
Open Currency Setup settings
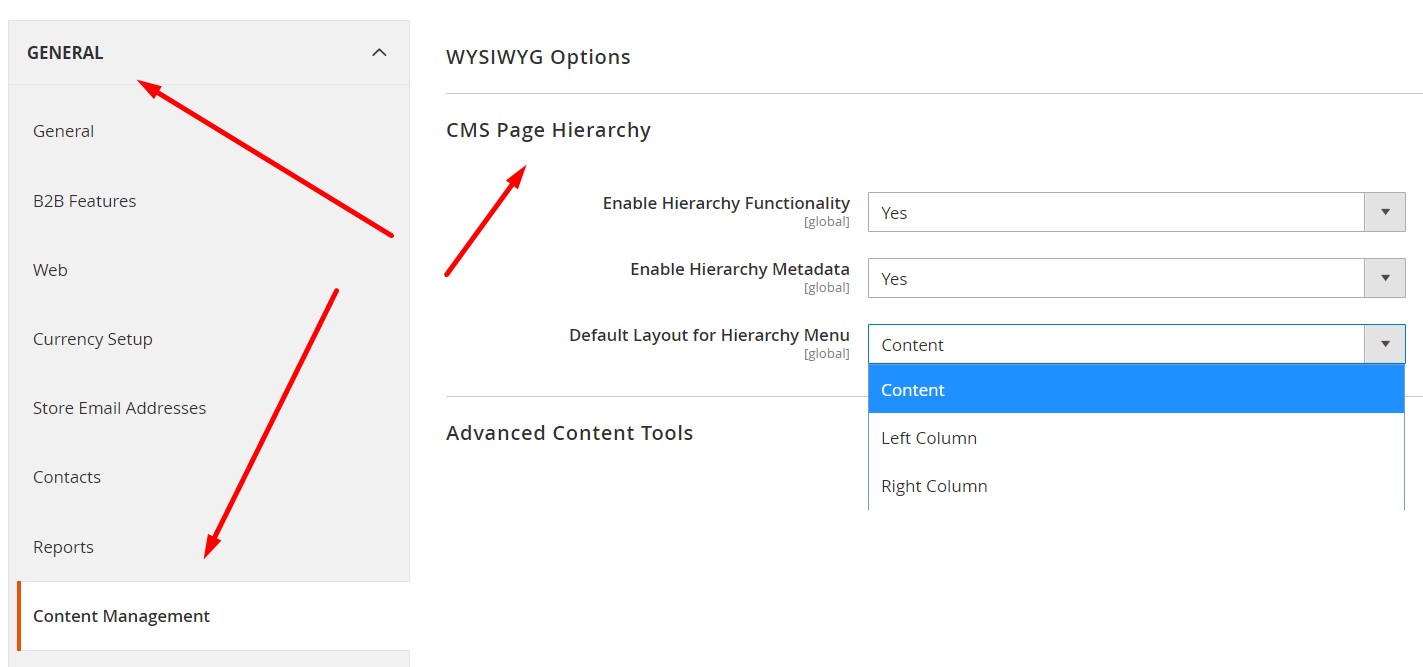pos(93,339)
